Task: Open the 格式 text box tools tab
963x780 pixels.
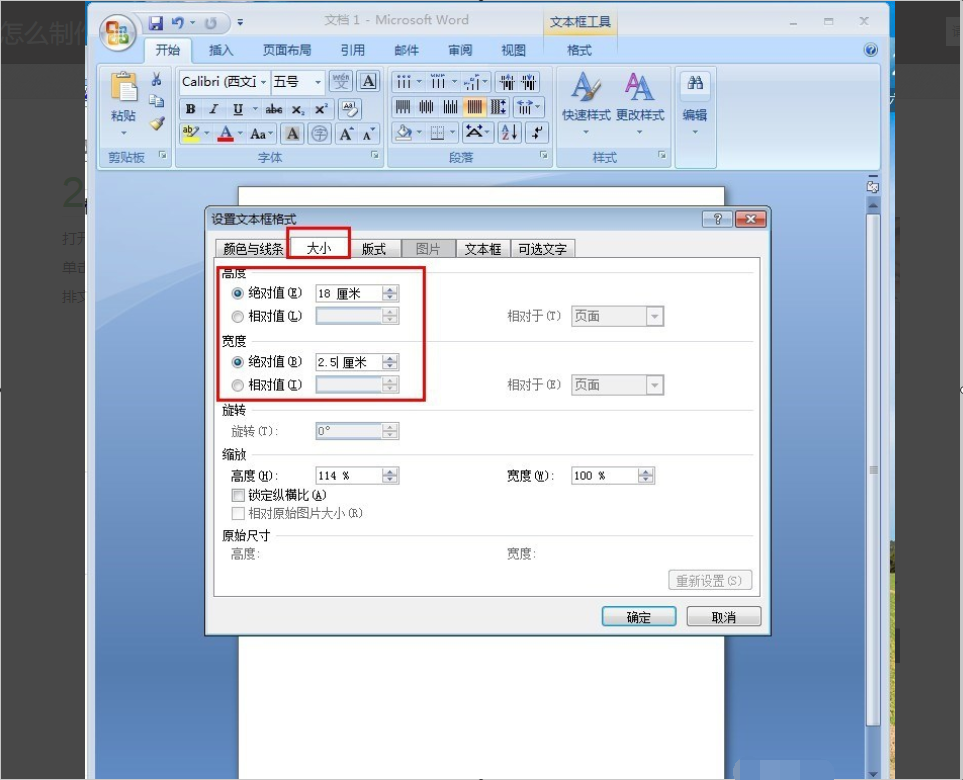Action: coord(579,50)
